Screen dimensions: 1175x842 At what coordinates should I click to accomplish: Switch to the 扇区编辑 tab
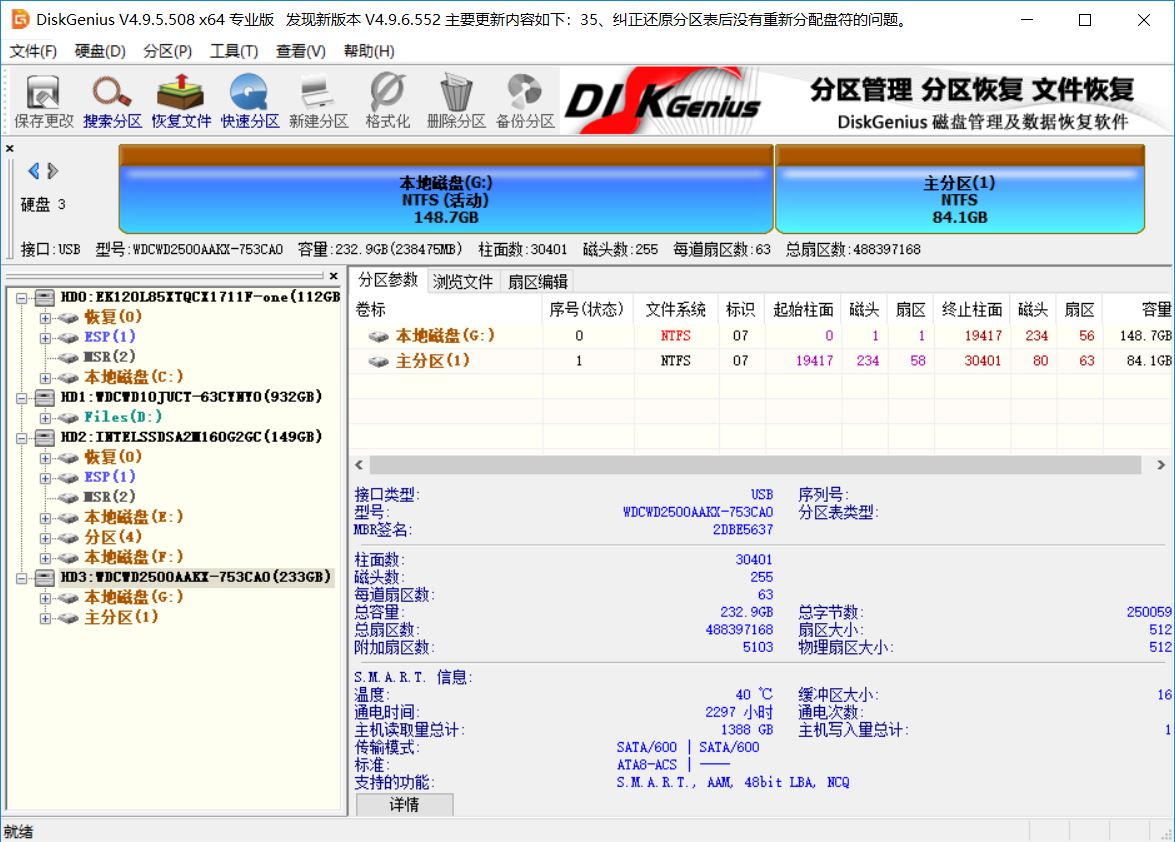click(x=537, y=282)
